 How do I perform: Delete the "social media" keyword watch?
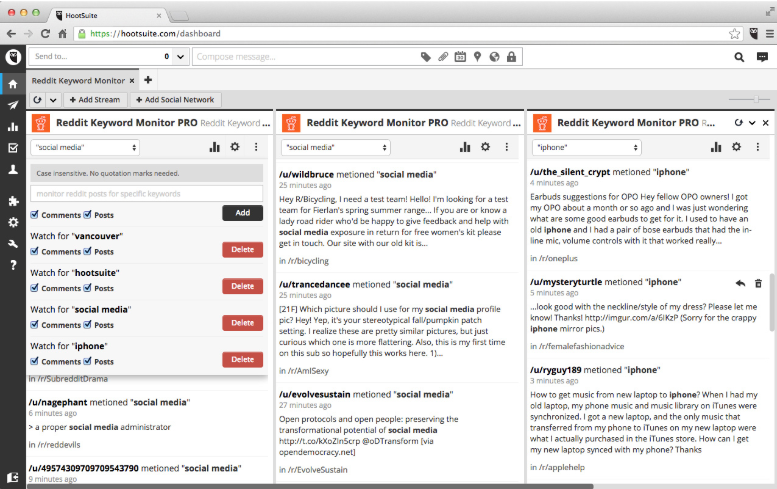click(x=242, y=323)
